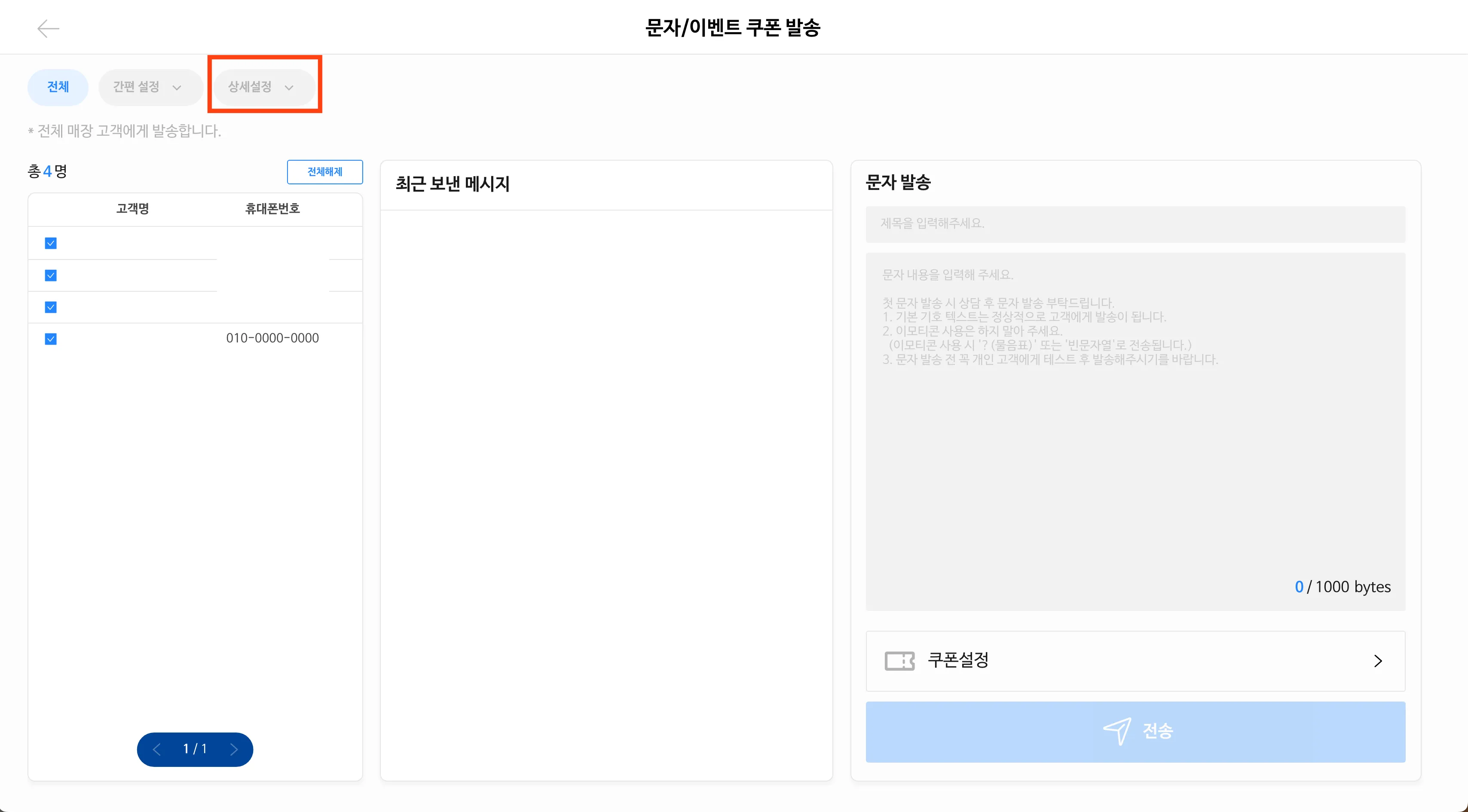The width and height of the screenshot is (1468, 812).
Task: Click the coupon ticket icon
Action: [899, 661]
